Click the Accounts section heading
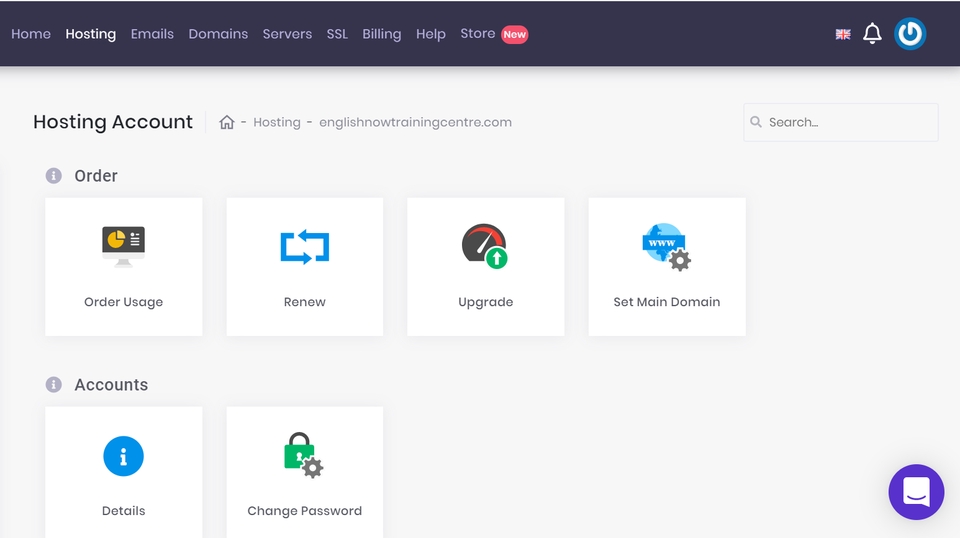960x538 pixels. [x=111, y=384]
